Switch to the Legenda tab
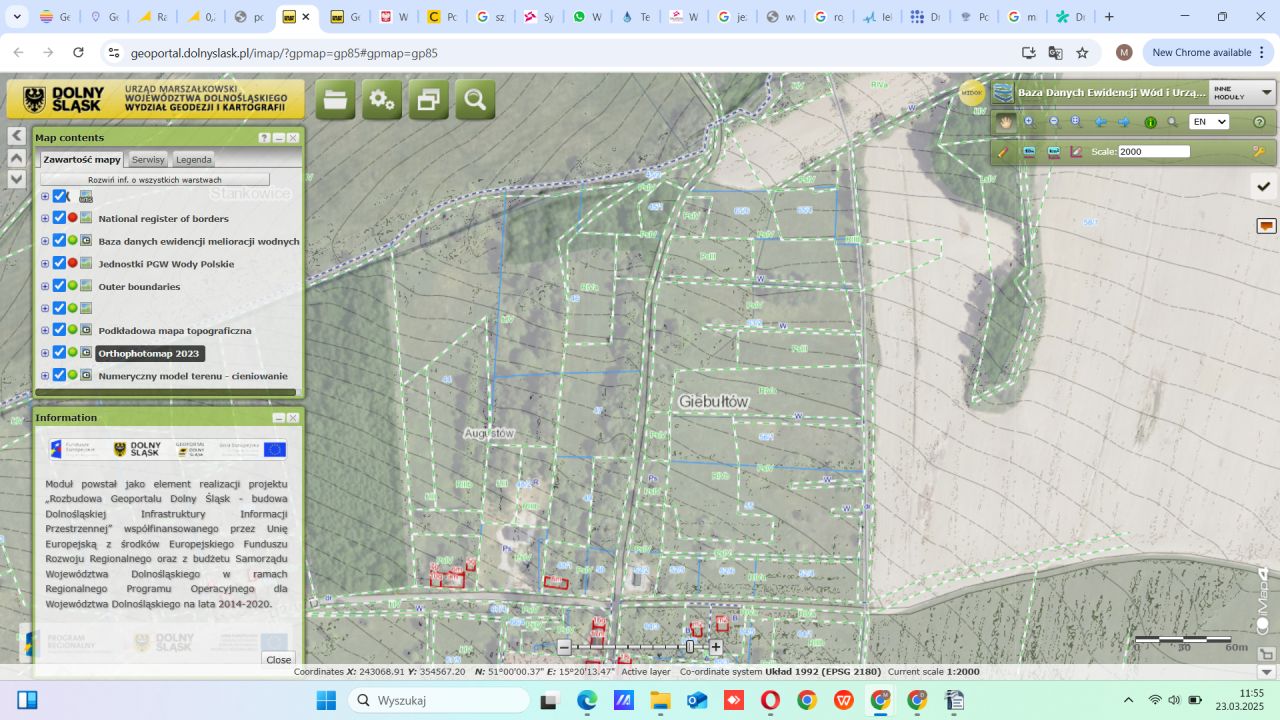 [193, 160]
